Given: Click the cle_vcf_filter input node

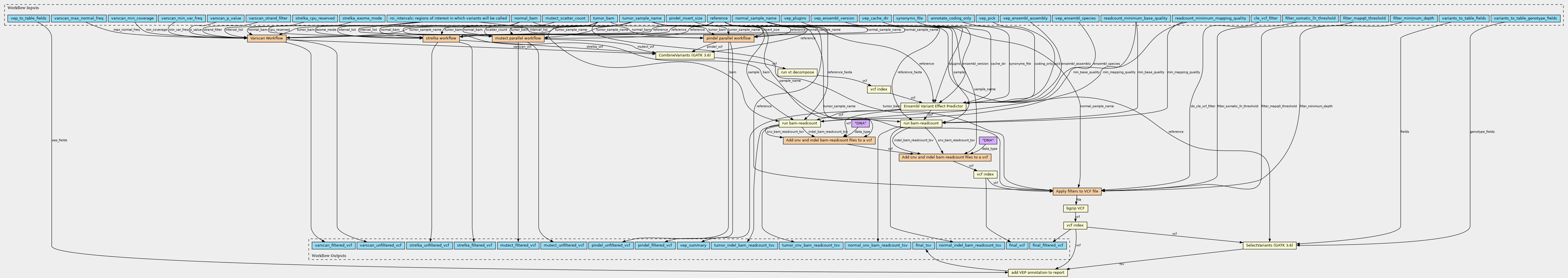Looking at the screenshot, I should pyautogui.click(x=1266, y=18).
